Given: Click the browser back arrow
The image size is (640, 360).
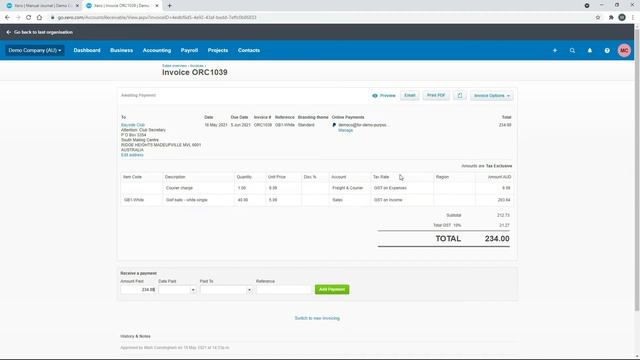Looking at the screenshot, I should coord(7,18).
